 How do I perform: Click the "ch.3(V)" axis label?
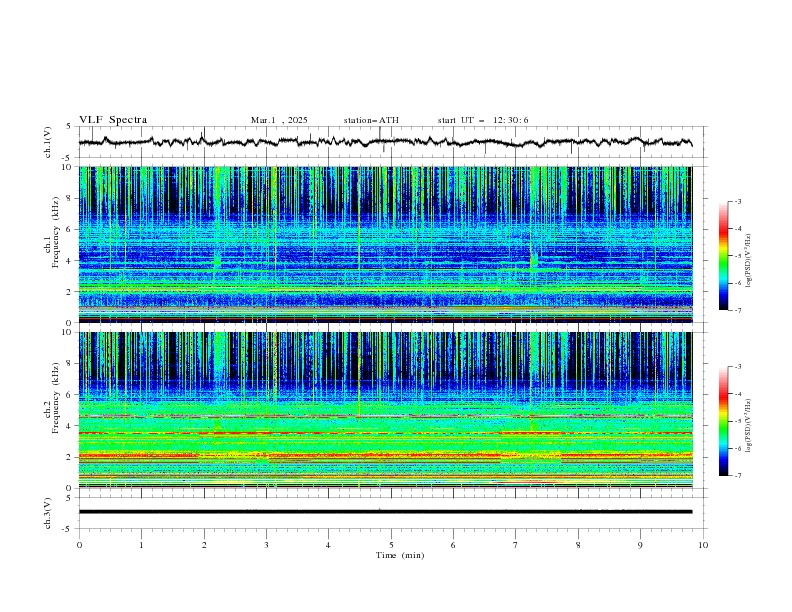click(47, 513)
